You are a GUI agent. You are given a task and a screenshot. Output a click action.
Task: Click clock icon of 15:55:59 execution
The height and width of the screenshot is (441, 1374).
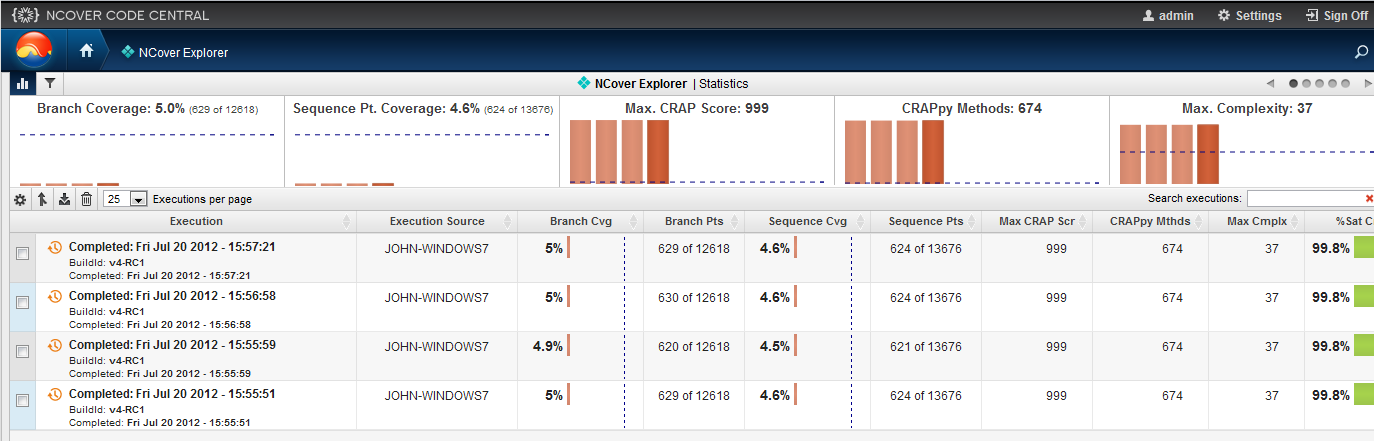(x=56, y=345)
